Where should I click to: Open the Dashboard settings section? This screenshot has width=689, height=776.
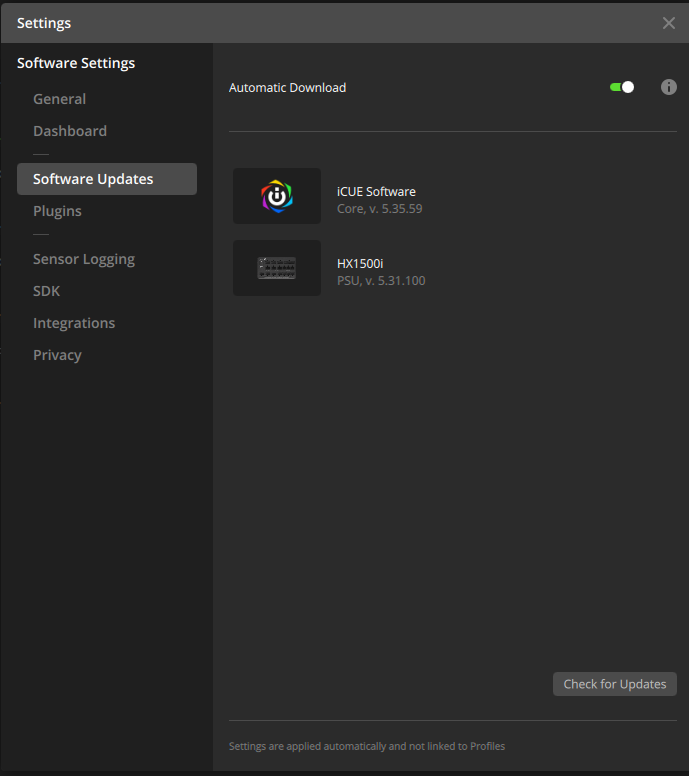(x=70, y=131)
